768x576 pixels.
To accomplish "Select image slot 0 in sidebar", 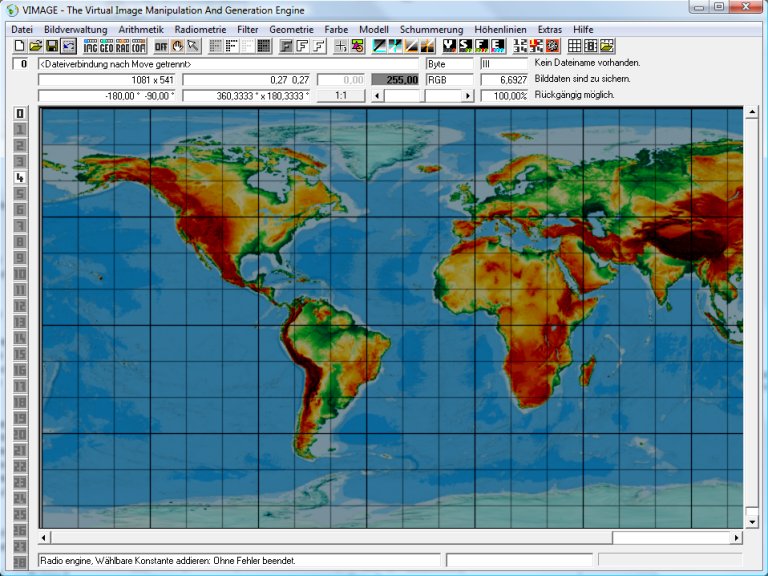I will [x=19, y=113].
